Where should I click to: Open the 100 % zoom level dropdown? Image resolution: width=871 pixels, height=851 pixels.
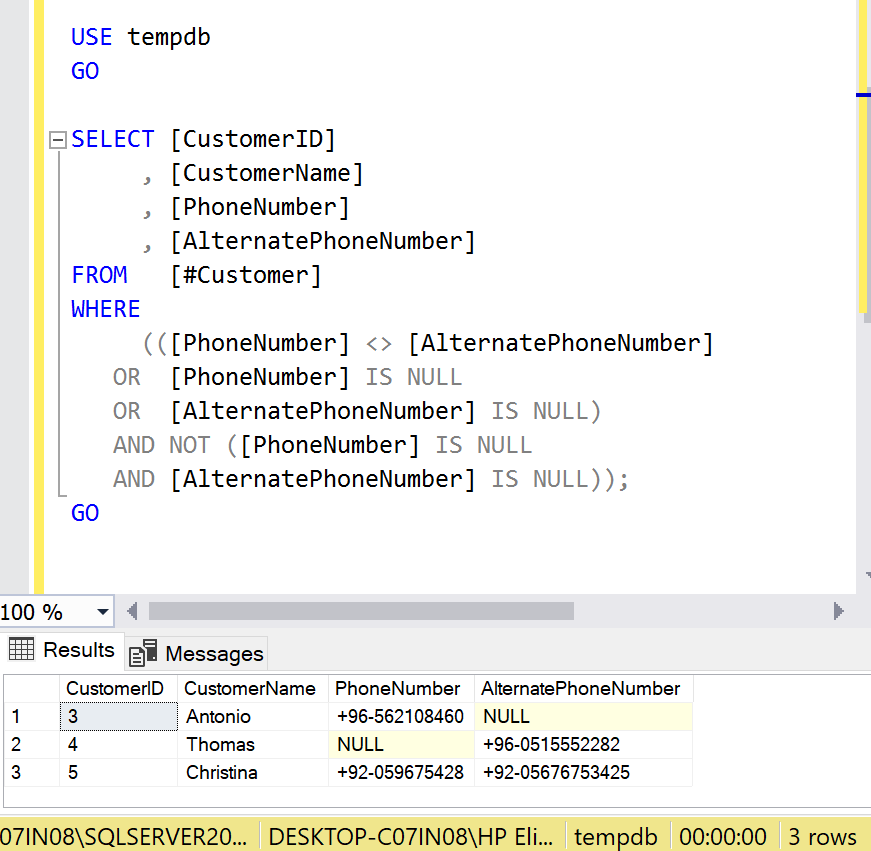(x=103, y=612)
